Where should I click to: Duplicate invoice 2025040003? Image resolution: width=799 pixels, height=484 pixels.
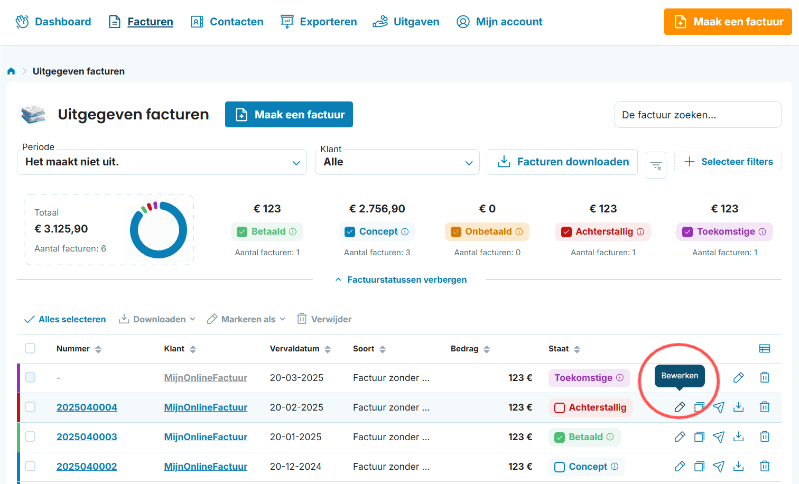tap(699, 437)
